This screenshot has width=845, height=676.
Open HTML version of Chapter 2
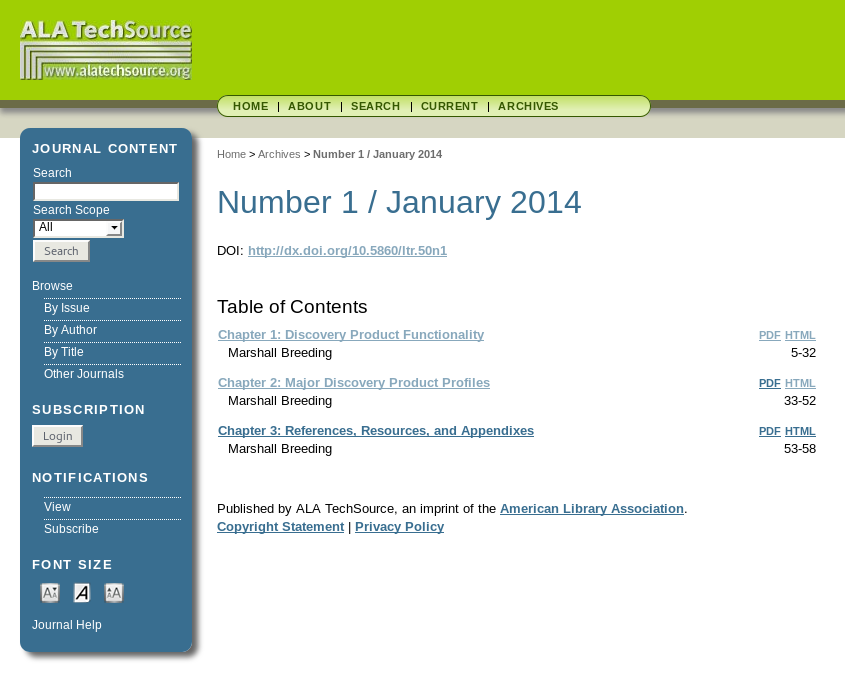click(800, 383)
